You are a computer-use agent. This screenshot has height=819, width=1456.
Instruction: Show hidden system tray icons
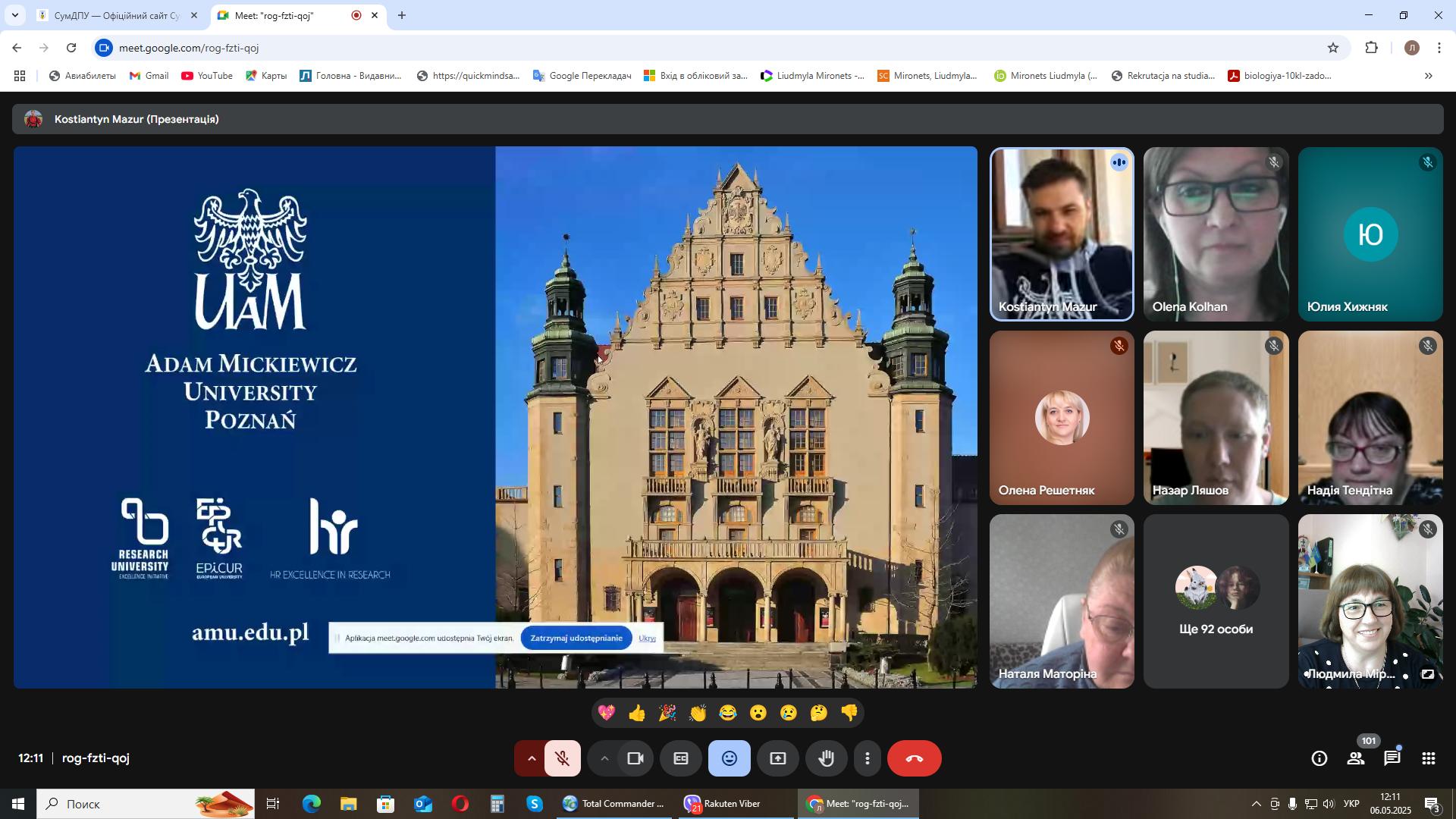tap(1256, 804)
